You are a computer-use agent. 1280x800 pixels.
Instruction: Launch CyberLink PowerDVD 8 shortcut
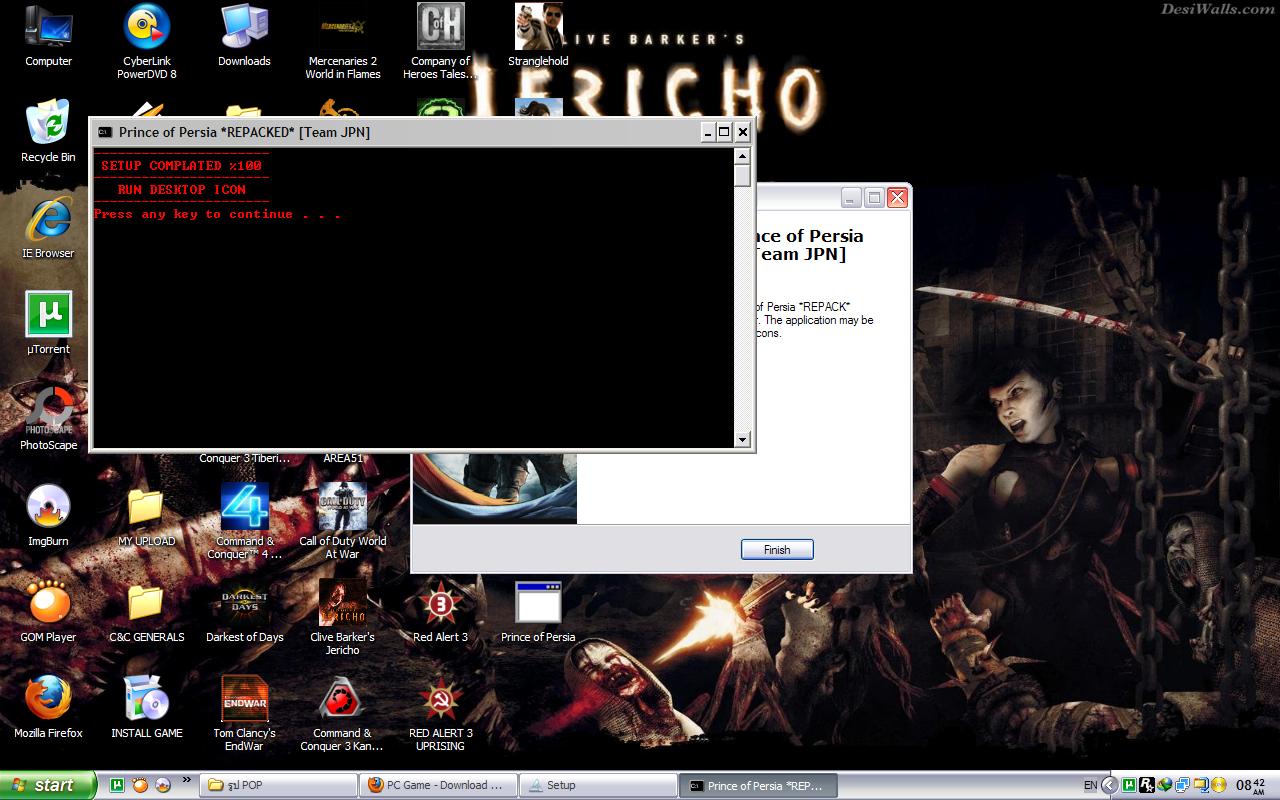coord(146,41)
